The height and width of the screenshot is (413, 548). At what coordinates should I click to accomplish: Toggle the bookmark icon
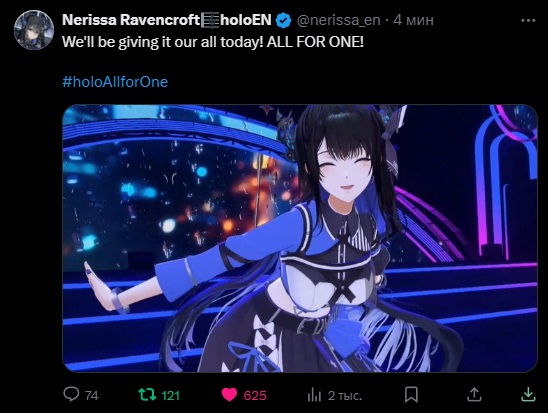tap(411, 395)
